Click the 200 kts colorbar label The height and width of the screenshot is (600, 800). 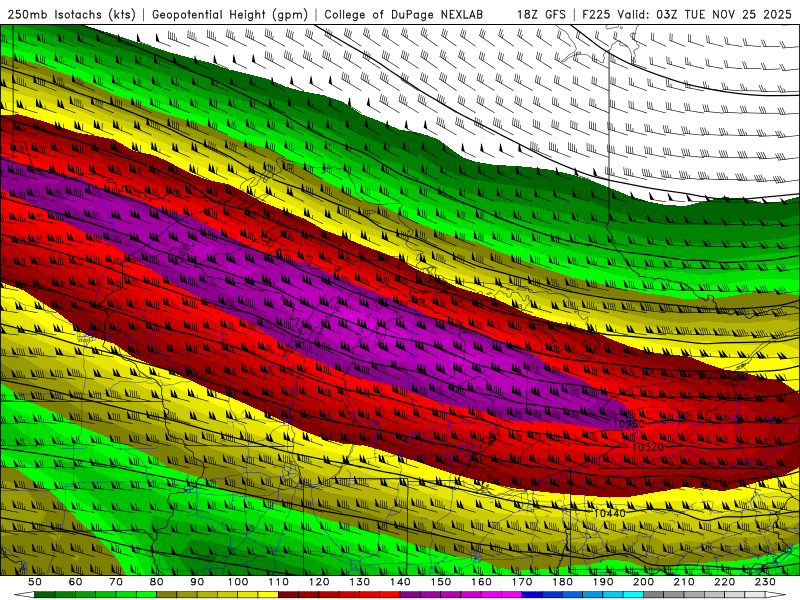(x=643, y=582)
